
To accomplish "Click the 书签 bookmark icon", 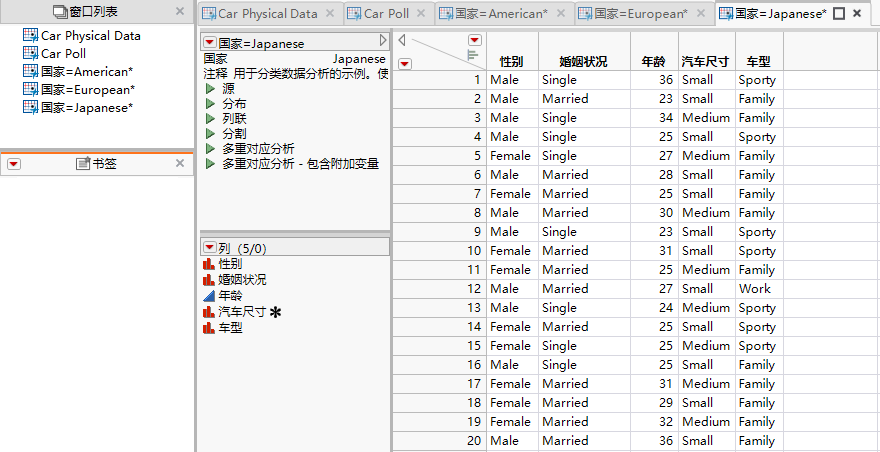I will [83, 163].
